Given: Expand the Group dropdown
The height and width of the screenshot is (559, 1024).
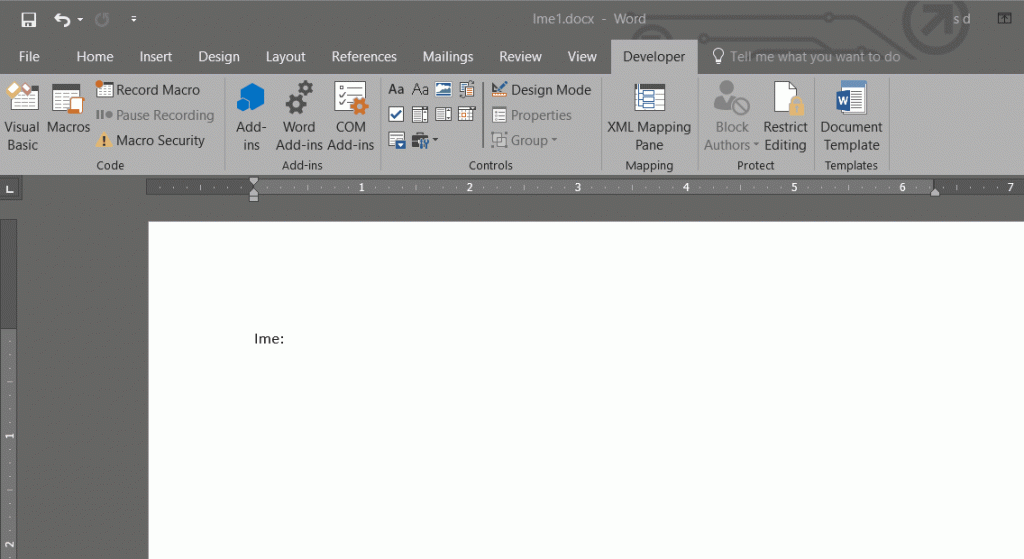Looking at the screenshot, I should point(525,140).
